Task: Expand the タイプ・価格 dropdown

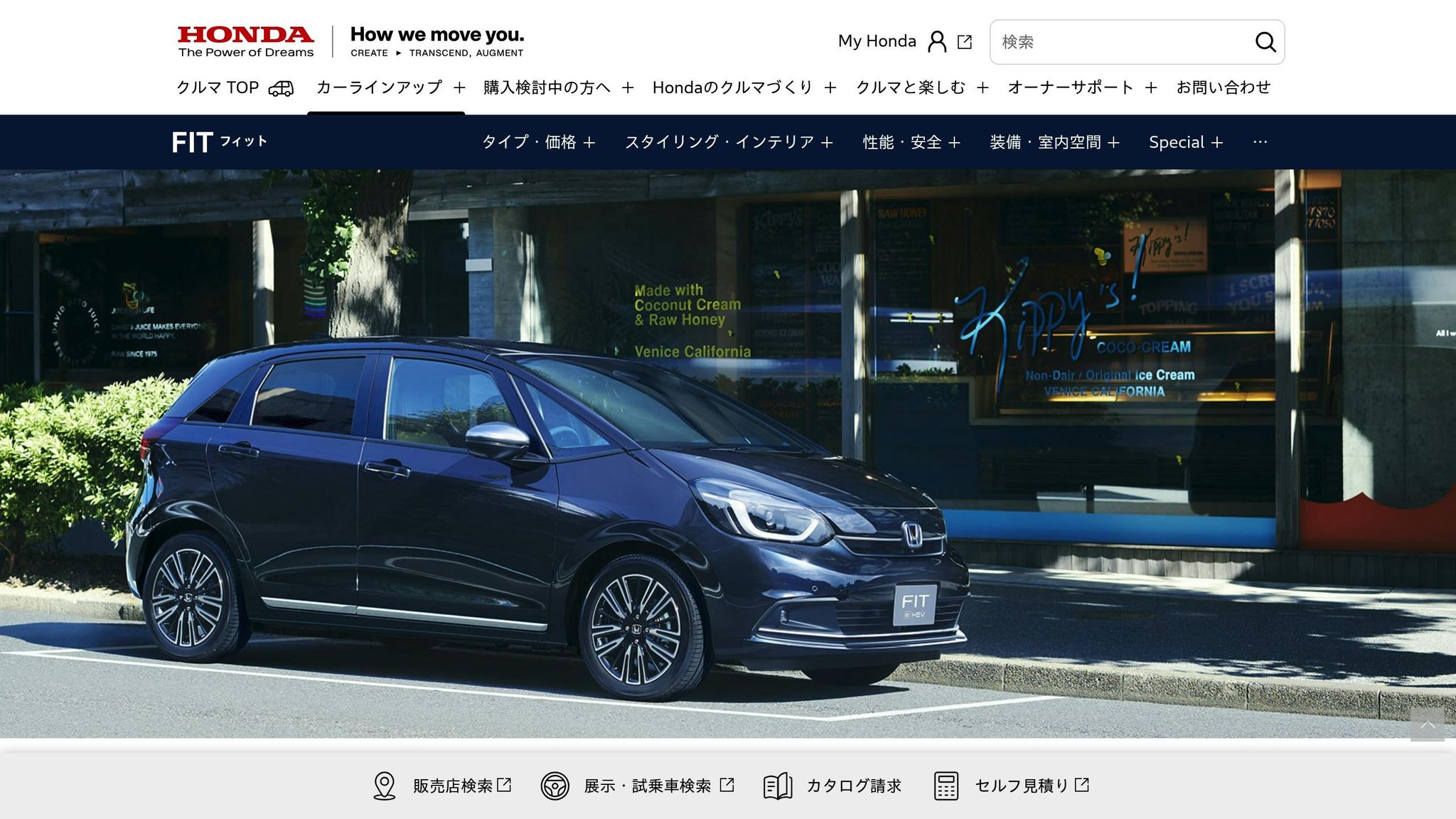Action: coord(537,142)
